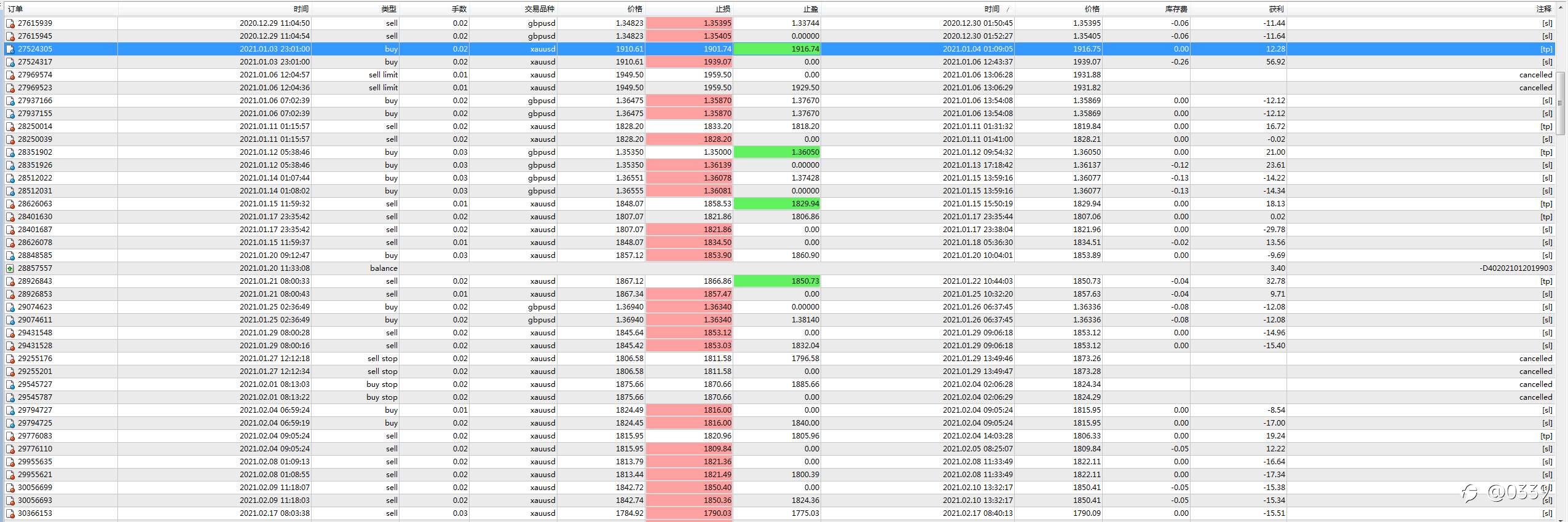This screenshot has height=522, width=1568.
Task: Select the icon beside order 27937155
Action: [10, 114]
